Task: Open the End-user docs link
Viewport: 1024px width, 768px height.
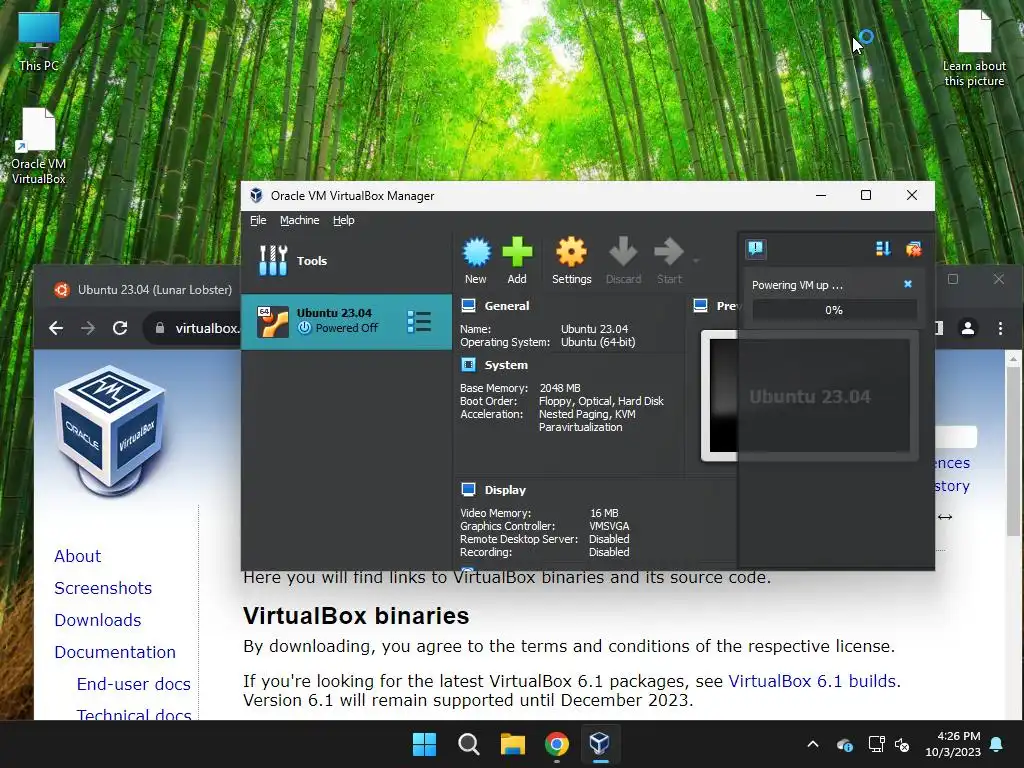Action: pyautogui.click(x=133, y=684)
